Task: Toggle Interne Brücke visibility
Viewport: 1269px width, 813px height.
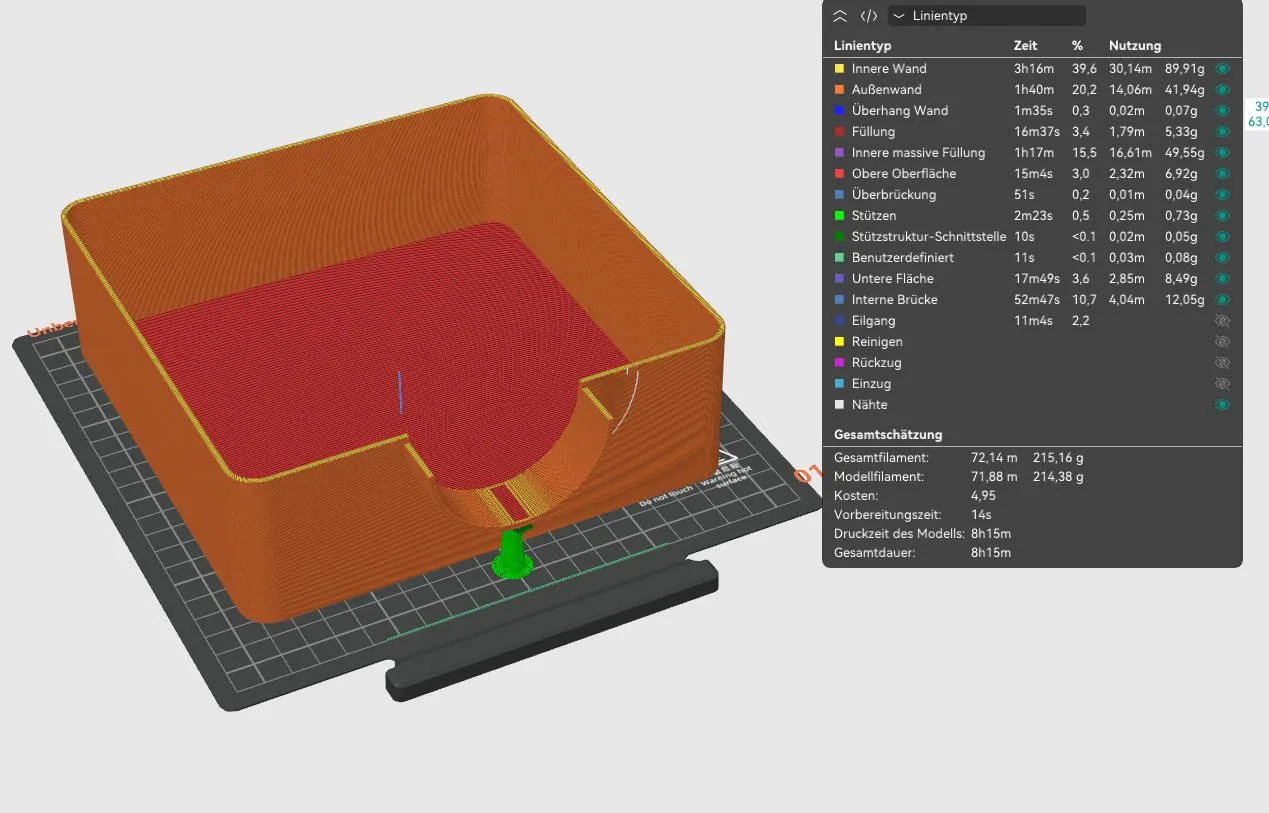Action: click(x=1222, y=300)
